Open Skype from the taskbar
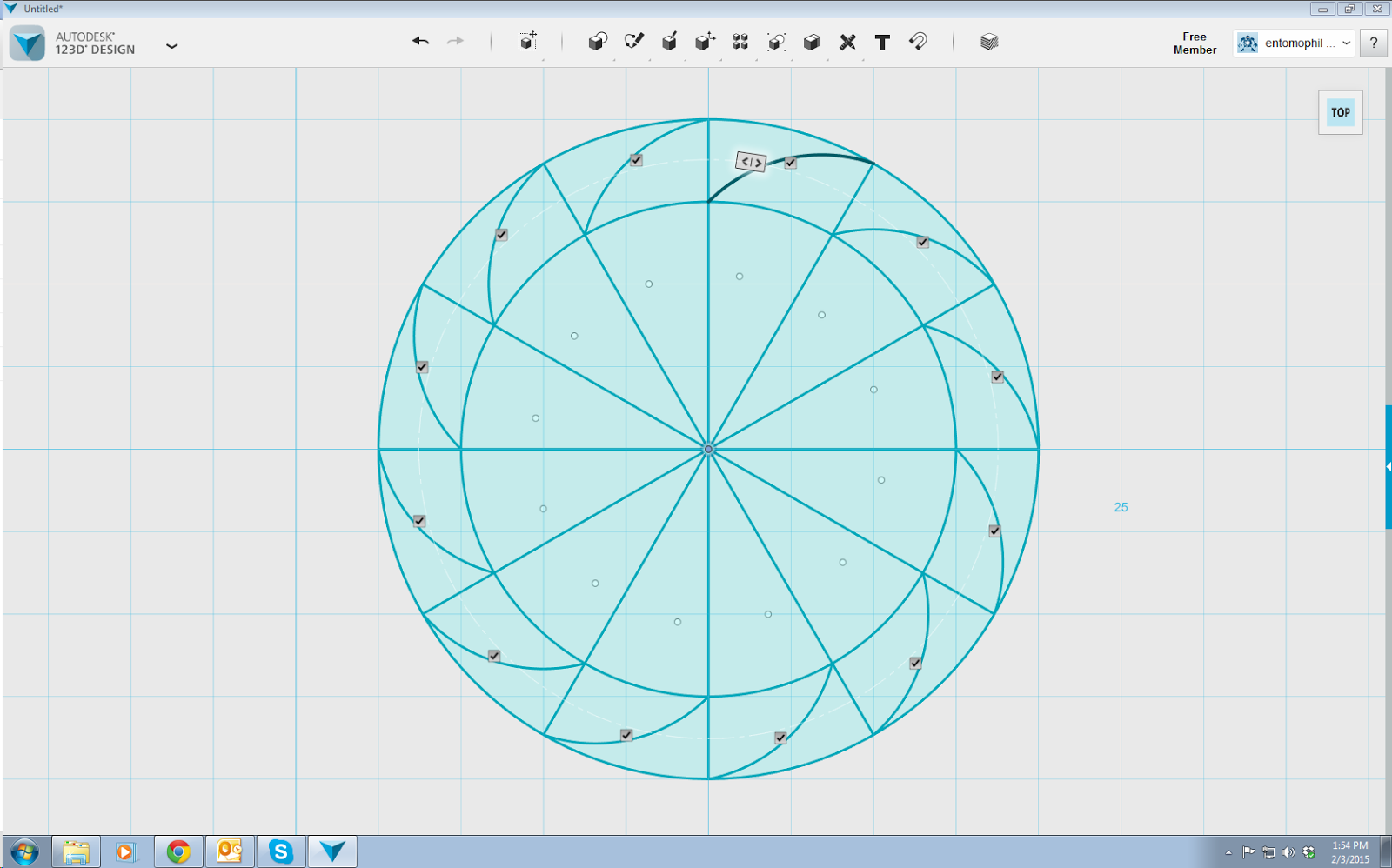 [281, 851]
